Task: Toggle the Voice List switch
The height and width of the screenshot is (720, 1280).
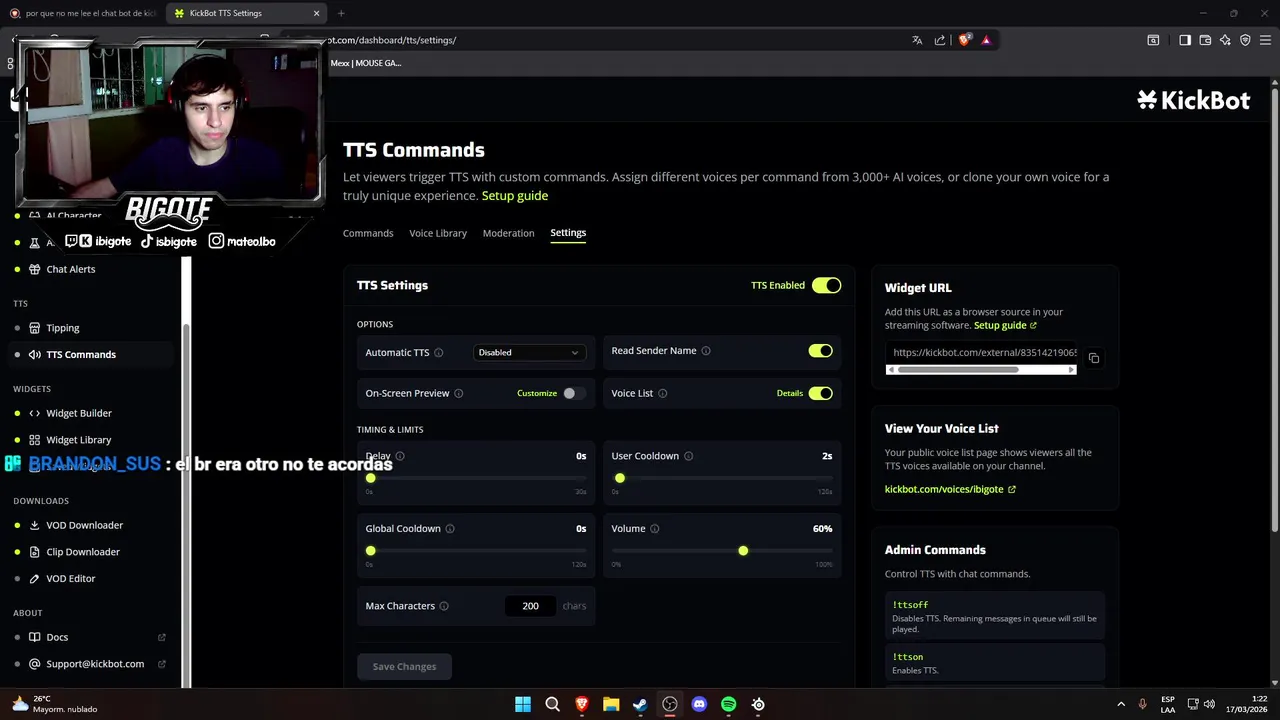Action: pyautogui.click(x=820, y=393)
